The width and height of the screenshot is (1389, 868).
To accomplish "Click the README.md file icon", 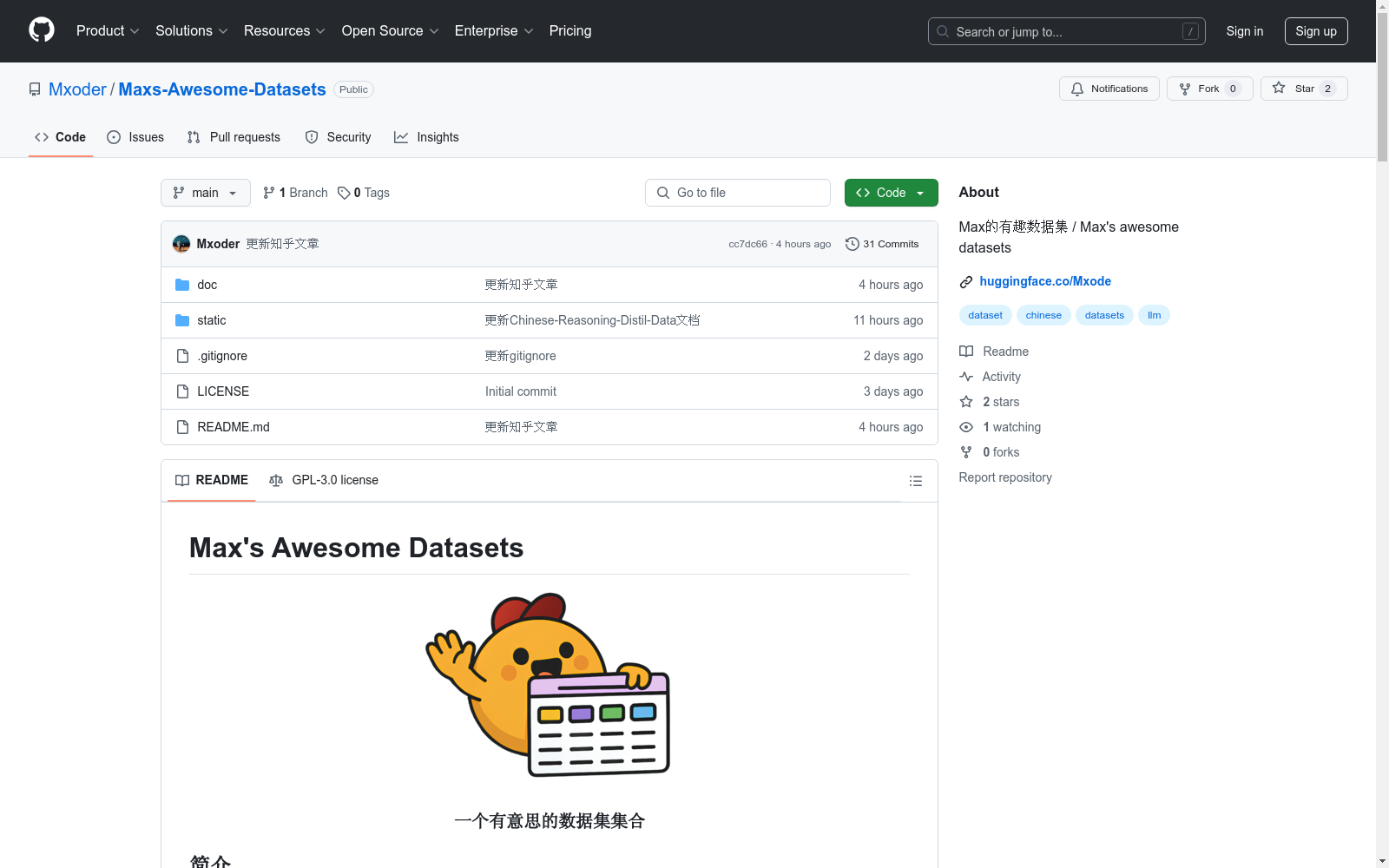I will point(182,427).
